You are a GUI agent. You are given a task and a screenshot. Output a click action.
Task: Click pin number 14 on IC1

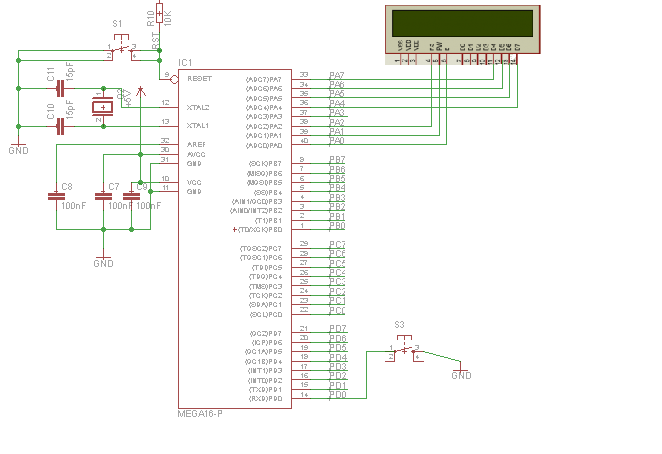pos(304,394)
